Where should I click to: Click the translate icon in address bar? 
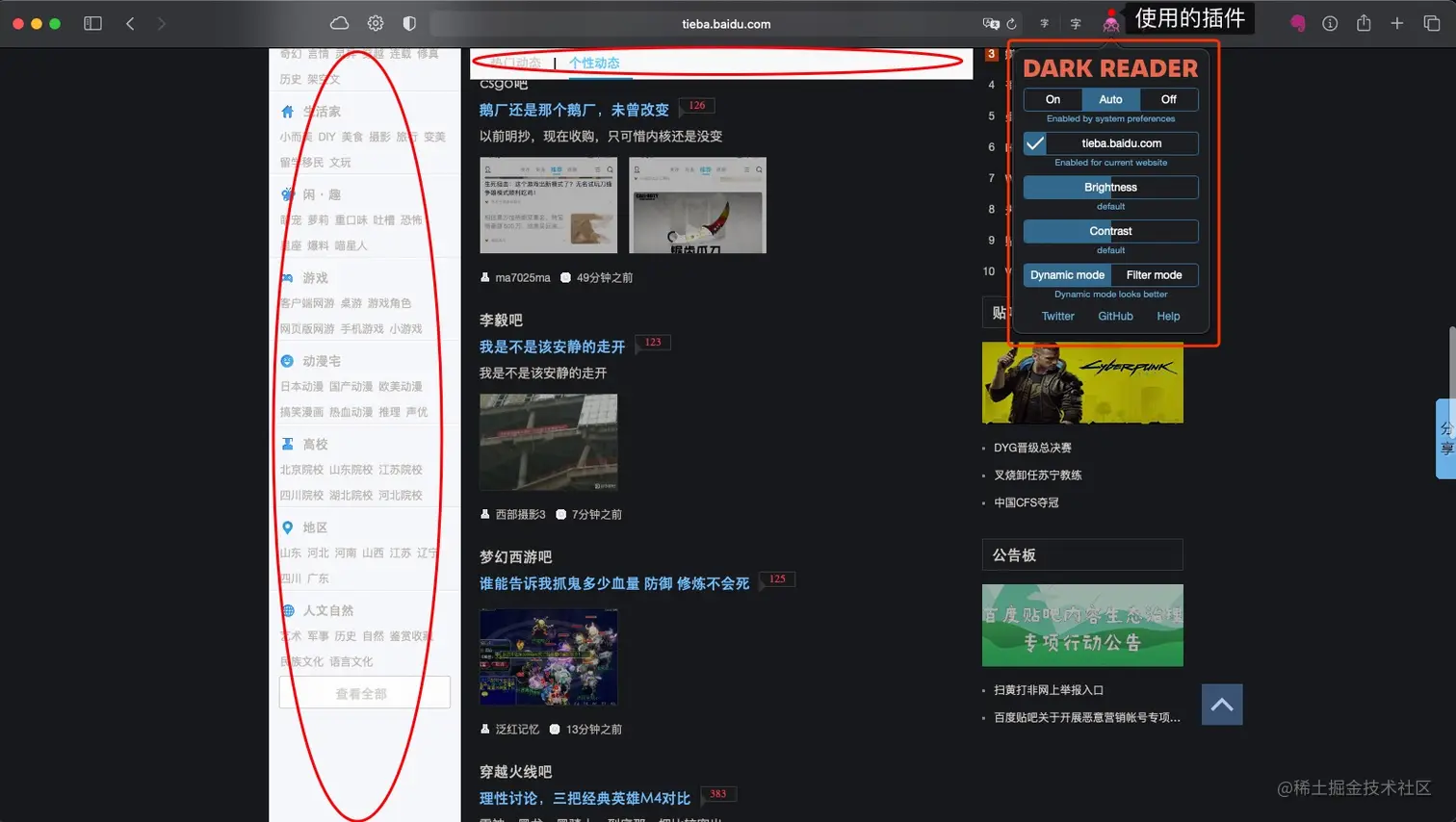tap(990, 23)
